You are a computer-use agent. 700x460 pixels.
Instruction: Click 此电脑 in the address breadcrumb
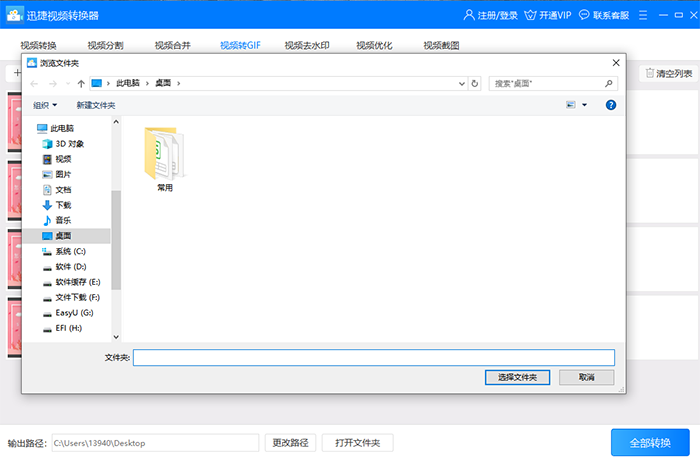[128, 83]
